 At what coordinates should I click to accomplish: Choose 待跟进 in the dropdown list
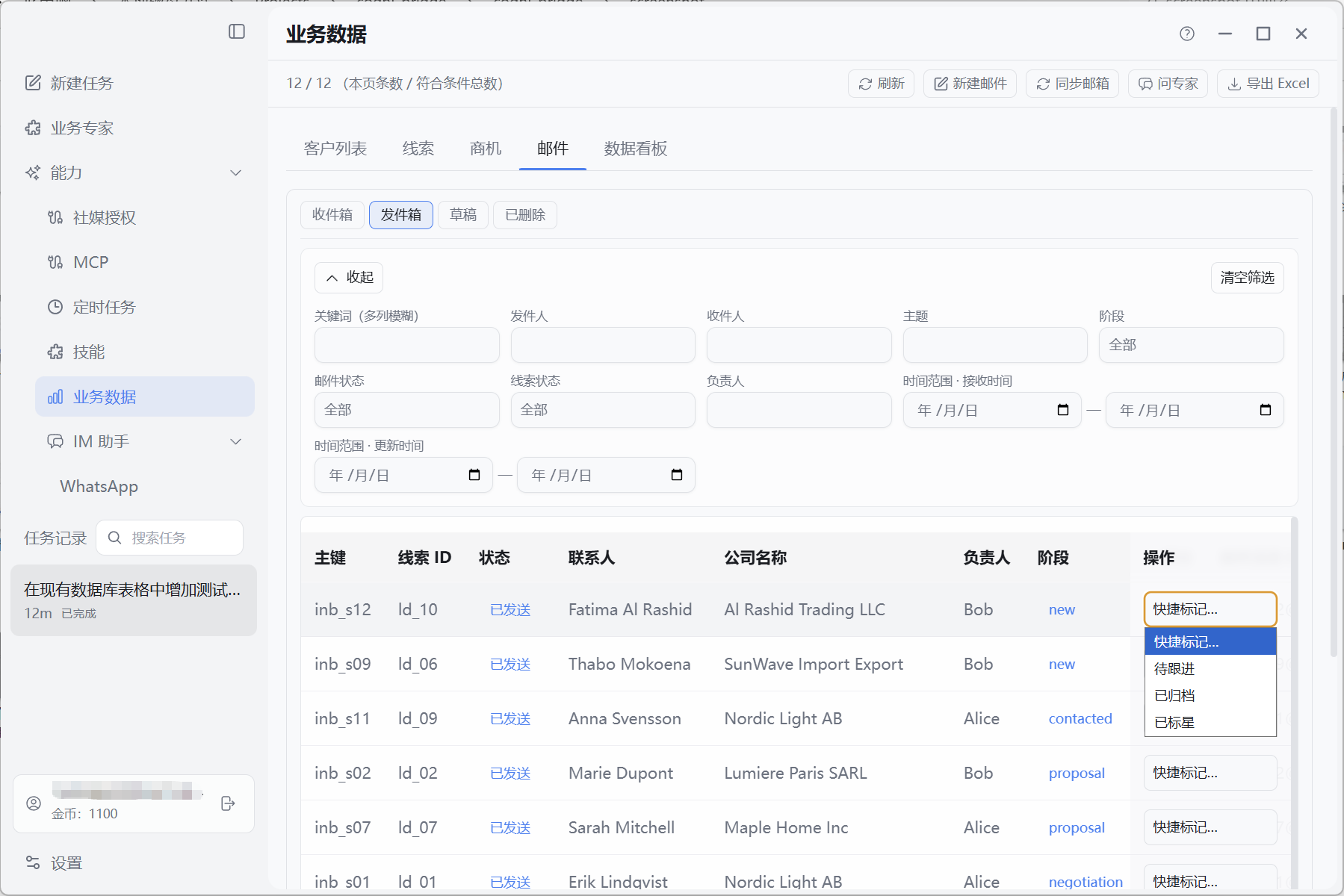1210,669
